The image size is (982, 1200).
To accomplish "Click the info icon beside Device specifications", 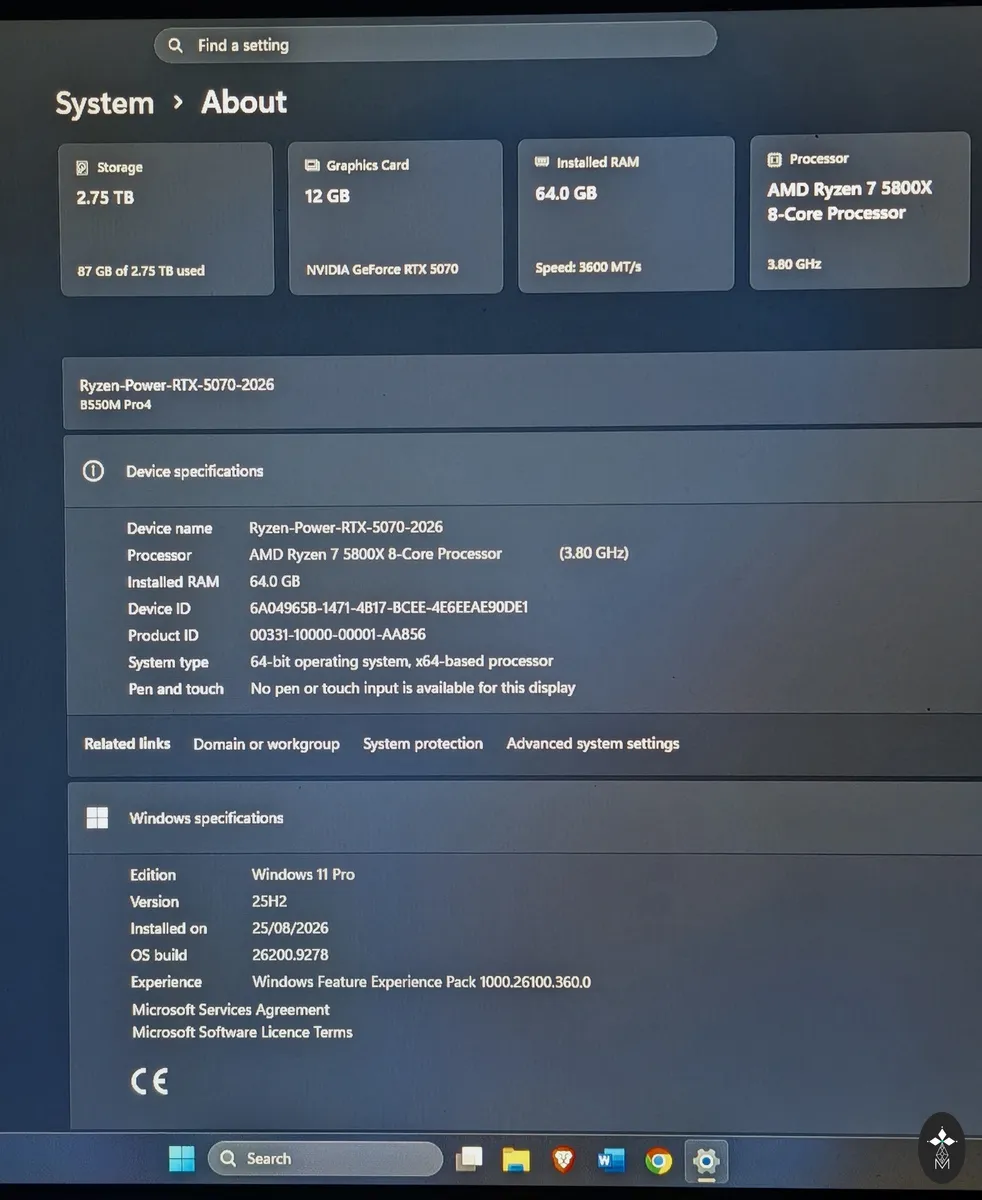I will [x=93, y=471].
